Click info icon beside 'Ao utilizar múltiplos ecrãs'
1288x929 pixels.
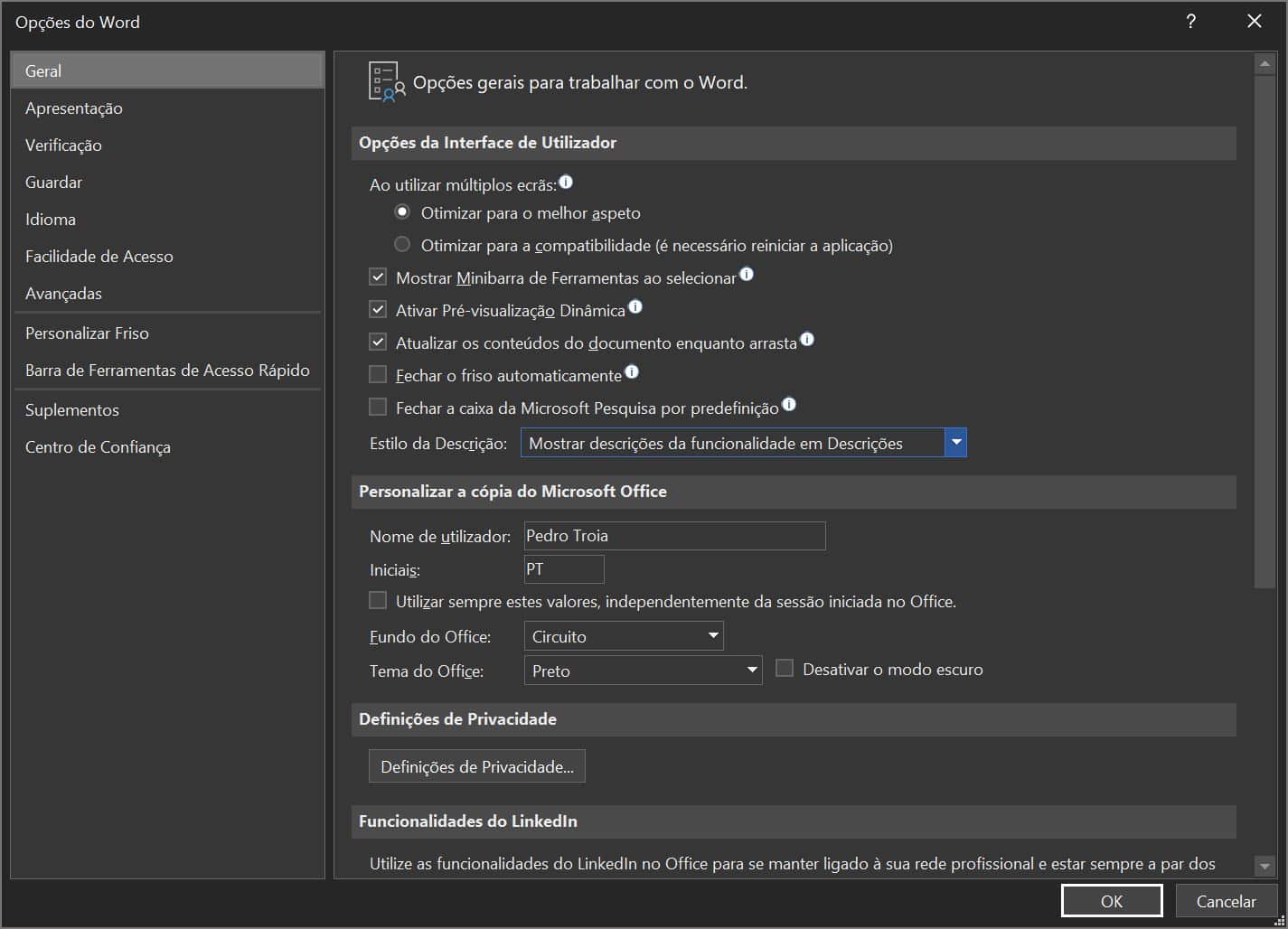[x=566, y=183]
